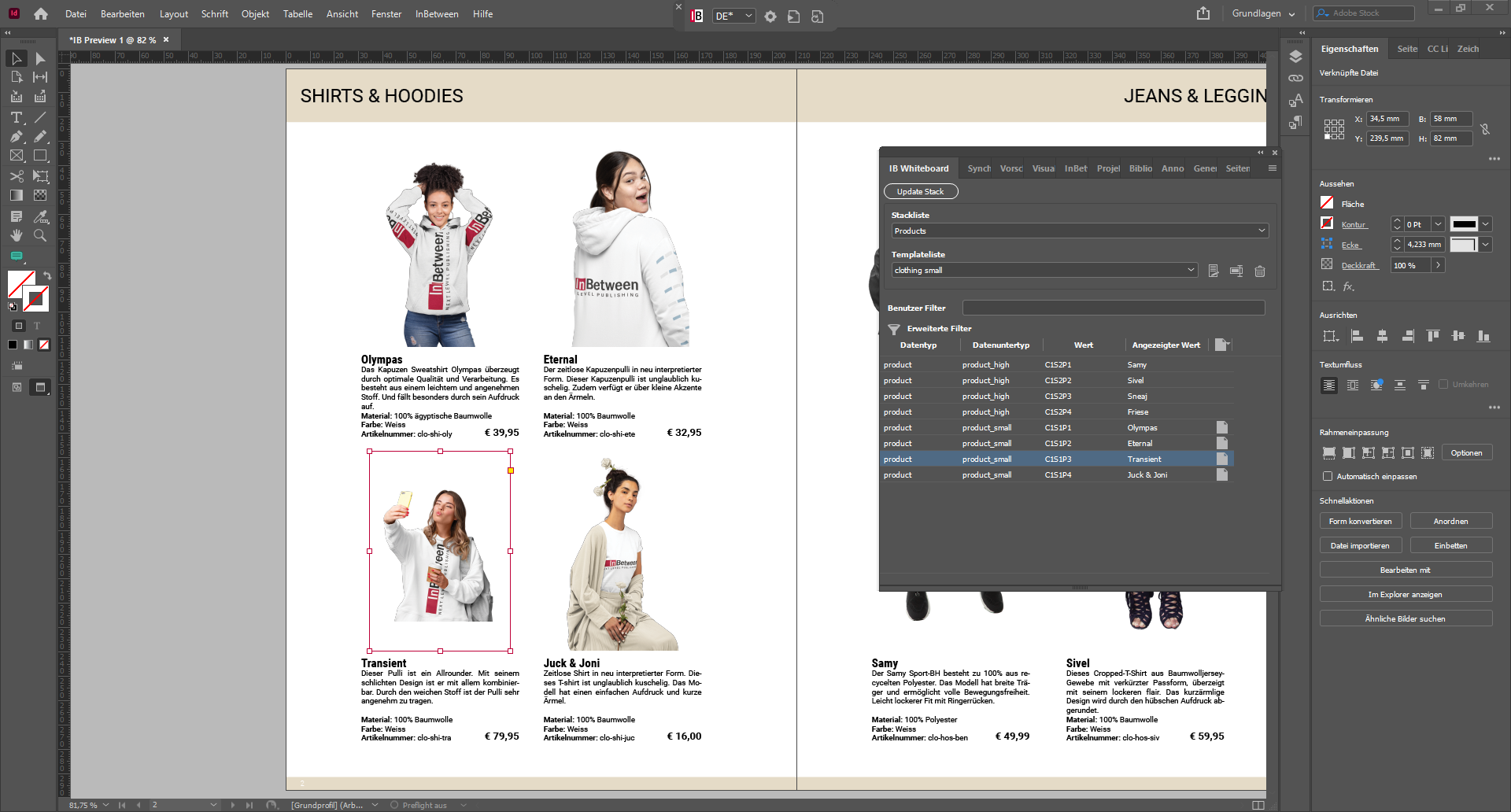The height and width of the screenshot is (812, 1511).
Task: Click the 'Update Stack' button
Action: (921, 191)
